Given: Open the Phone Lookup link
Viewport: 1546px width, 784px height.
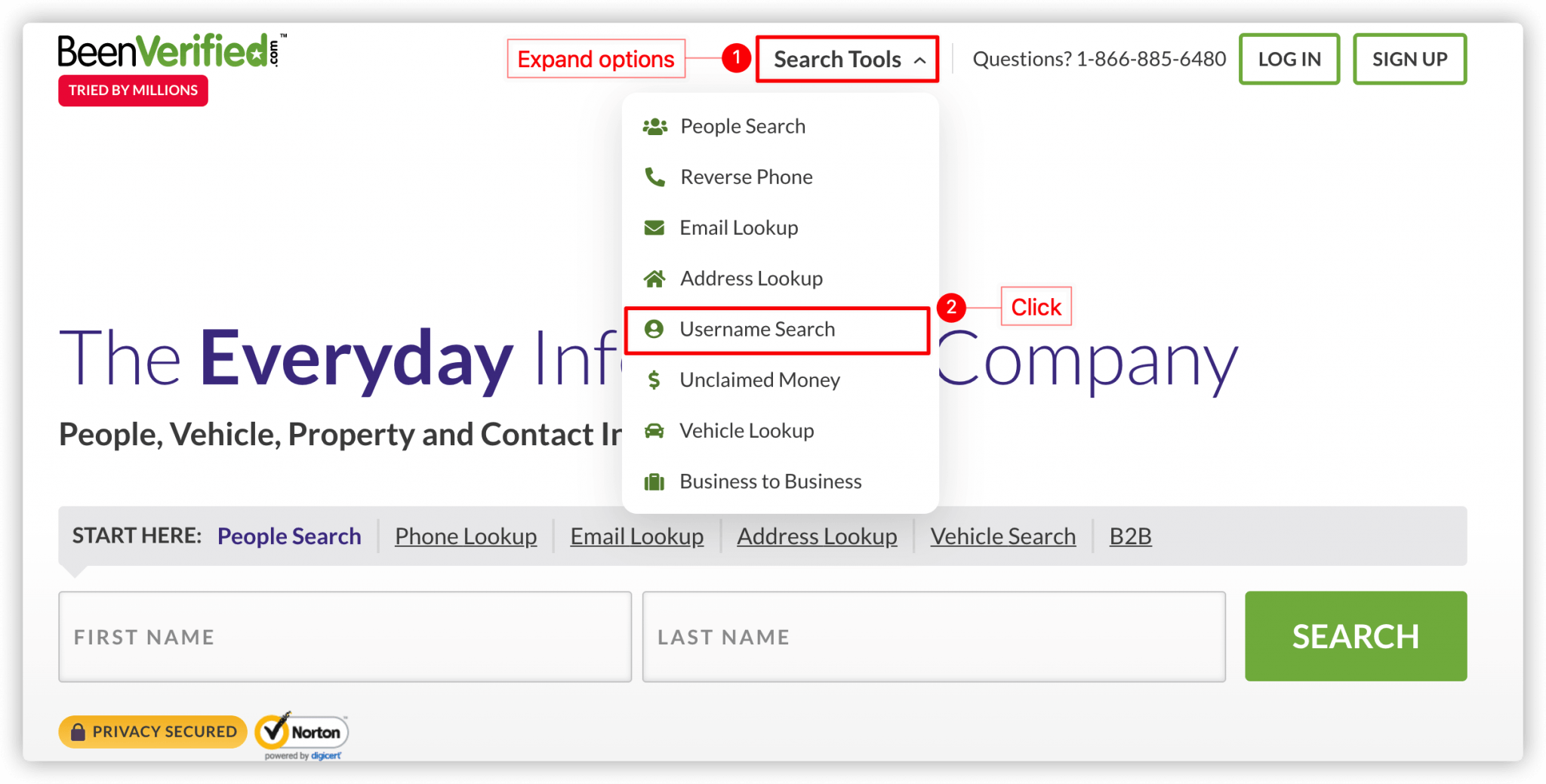Looking at the screenshot, I should point(466,537).
